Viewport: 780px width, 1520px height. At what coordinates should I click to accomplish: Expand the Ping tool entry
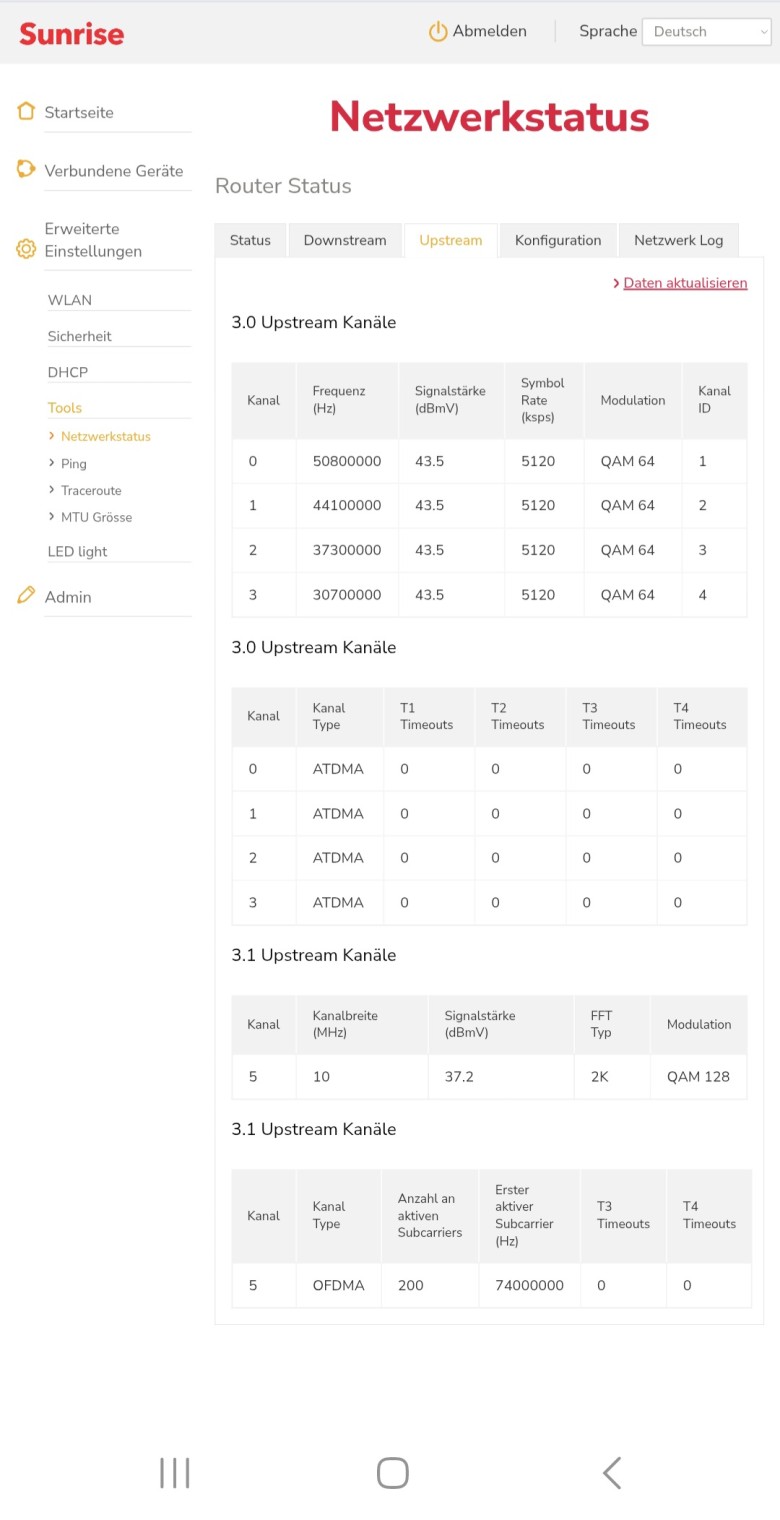tap(74, 464)
